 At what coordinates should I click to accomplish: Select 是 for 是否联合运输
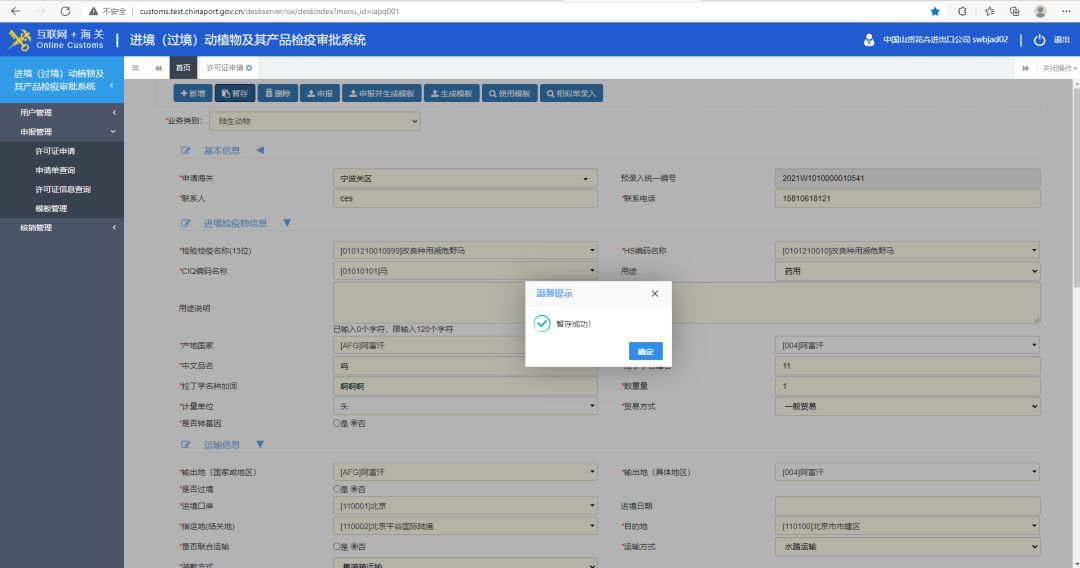tap(337, 547)
